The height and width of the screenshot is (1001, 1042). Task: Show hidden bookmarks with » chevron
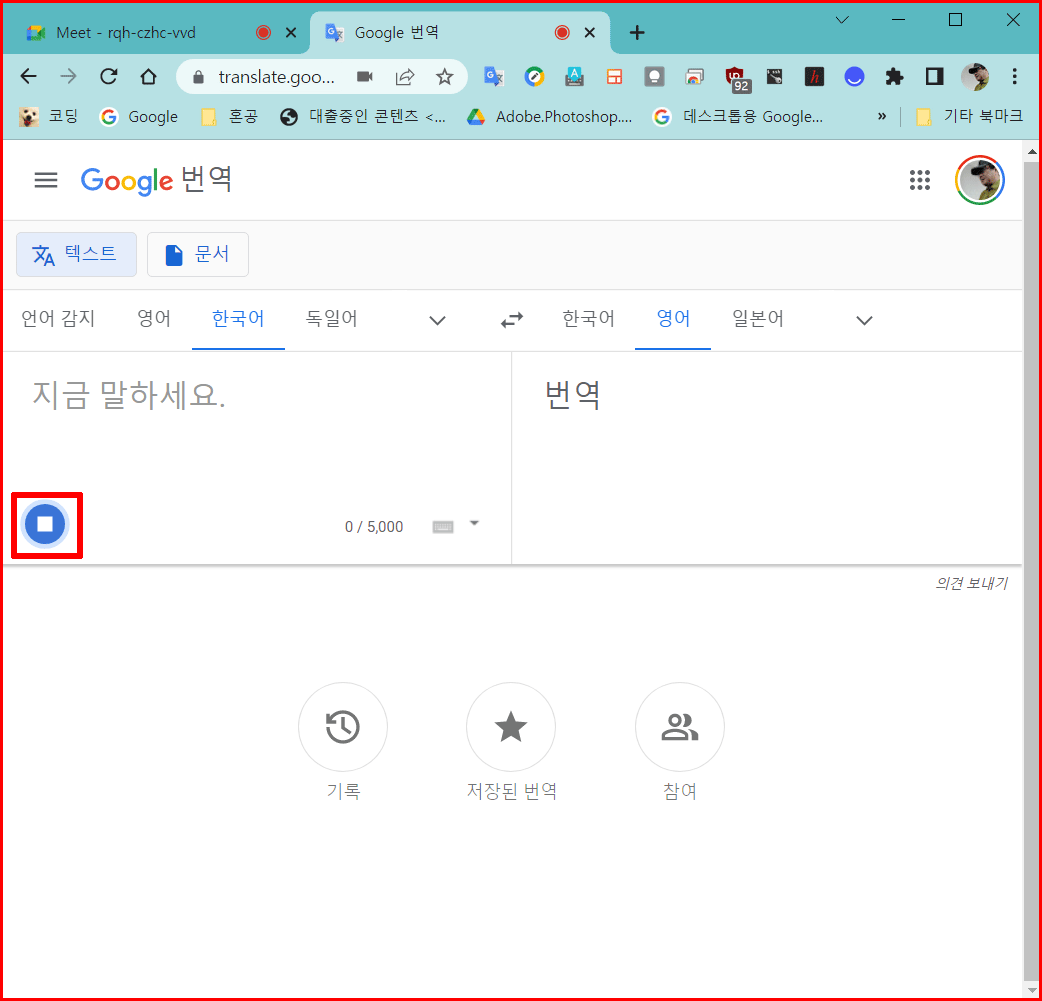tap(882, 117)
